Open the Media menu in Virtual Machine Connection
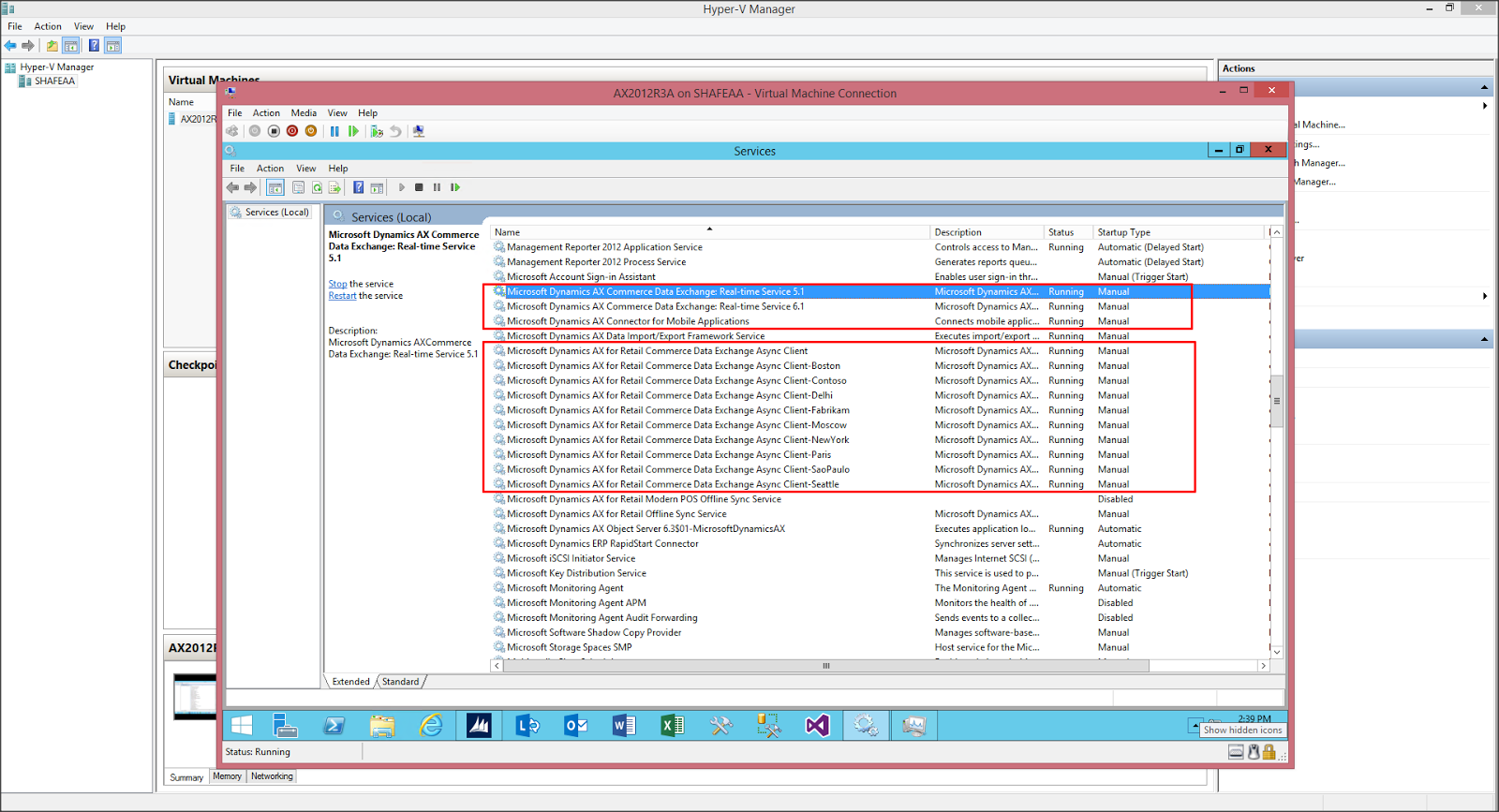 (304, 112)
